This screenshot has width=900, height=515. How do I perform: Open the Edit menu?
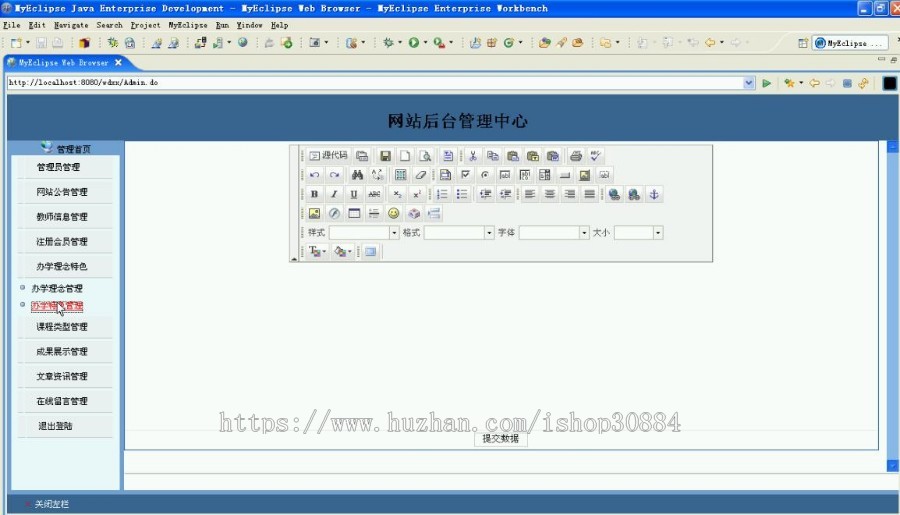[x=37, y=25]
